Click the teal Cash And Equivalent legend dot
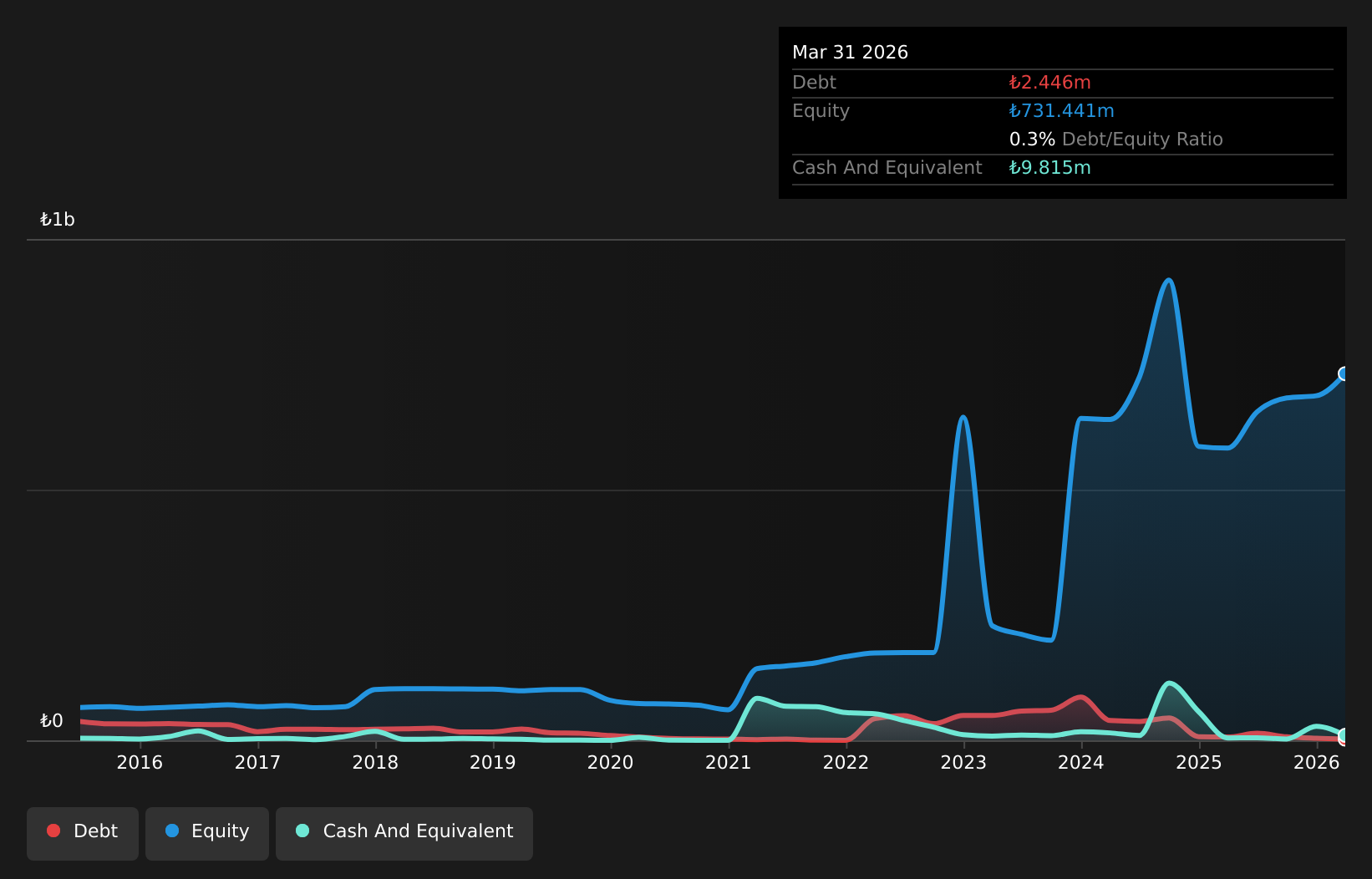The image size is (1372, 879). tap(302, 831)
